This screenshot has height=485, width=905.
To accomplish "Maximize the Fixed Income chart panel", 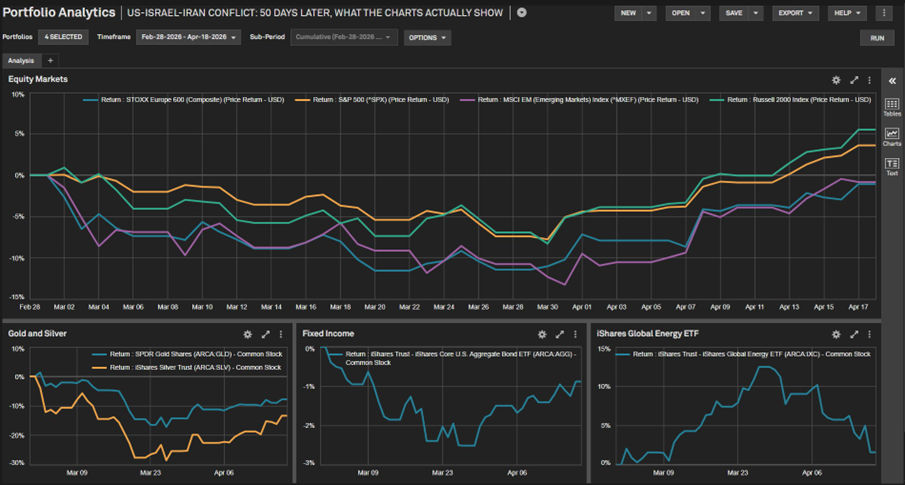I will click(560, 334).
